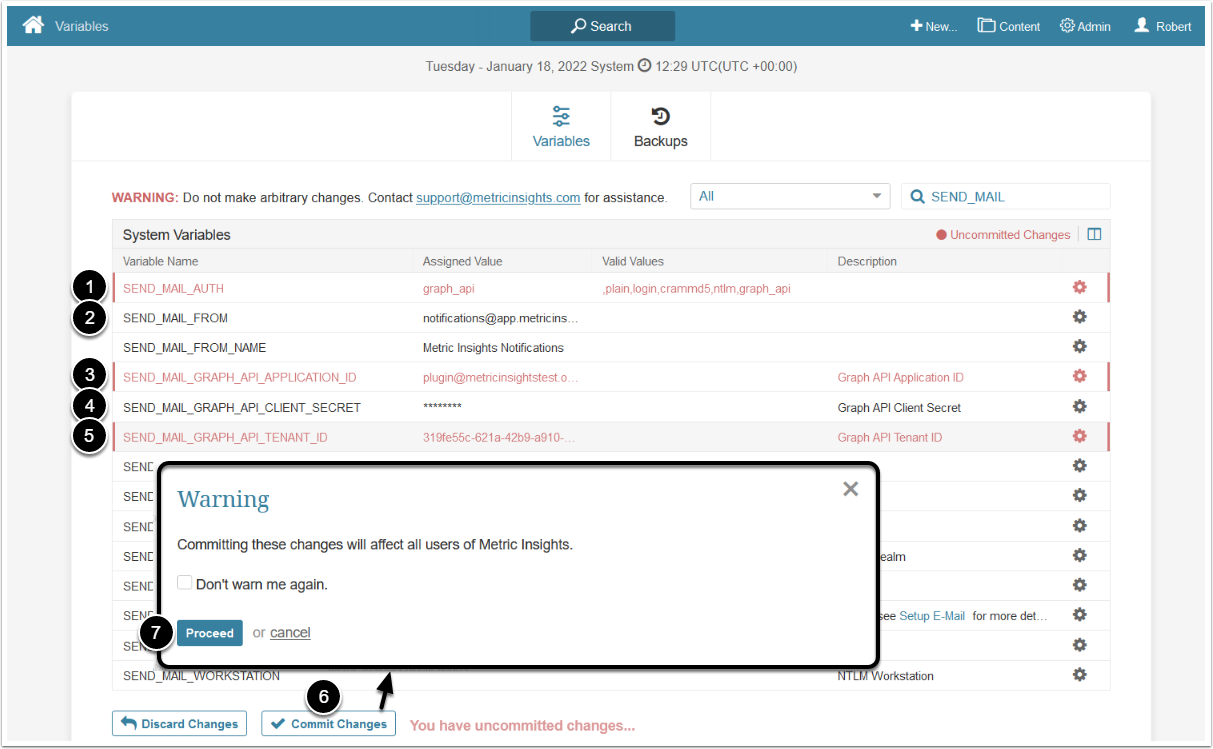Click the Variable Name column header
This screenshot has height=749, width=1213.
pyautogui.click(x=160, y=261)
